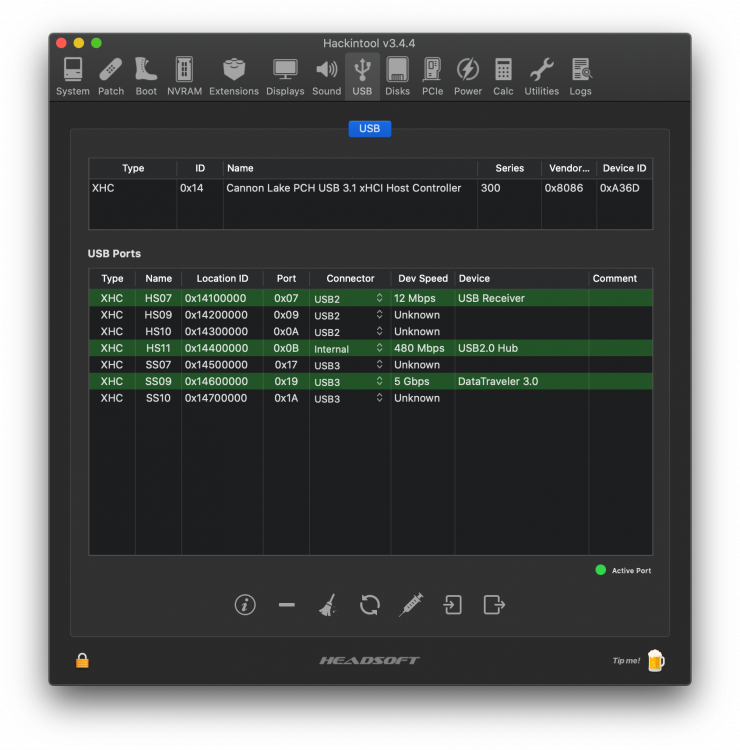Click the Hackintool v3.4.4 title
Viewport: 740px width, 750px height.
[x=369, y=43]
